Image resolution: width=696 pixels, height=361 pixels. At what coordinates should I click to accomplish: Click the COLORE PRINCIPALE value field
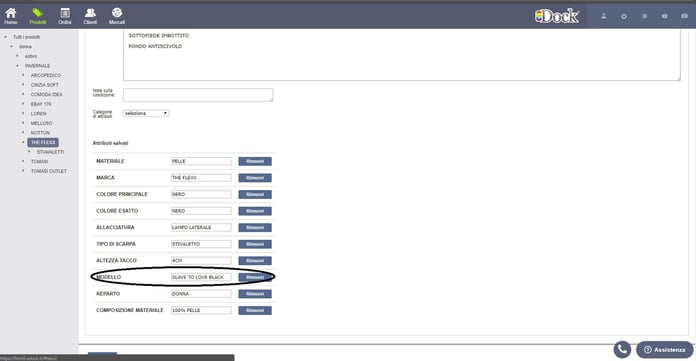pyautogui.click(x=201, y=194)
